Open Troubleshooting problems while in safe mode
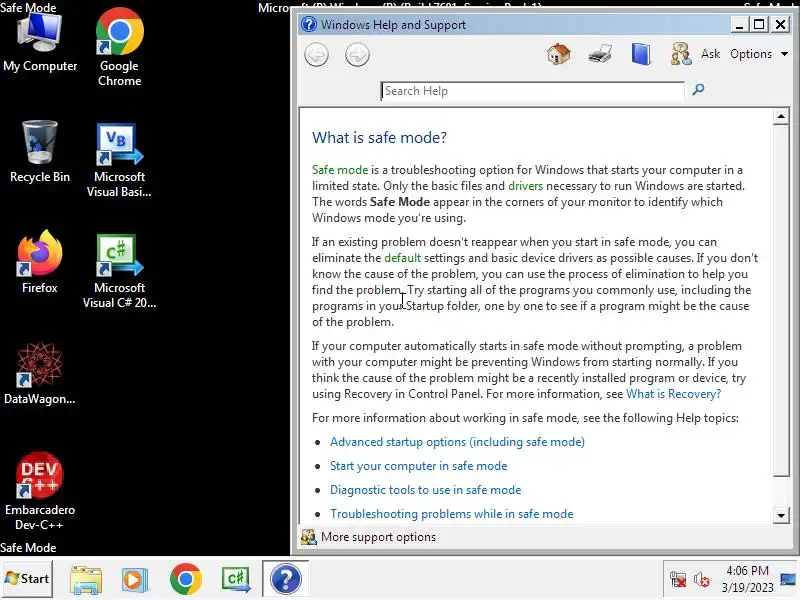Image resolution: width=800 pixels, height=600 pixels. click(x=452, y=514)
